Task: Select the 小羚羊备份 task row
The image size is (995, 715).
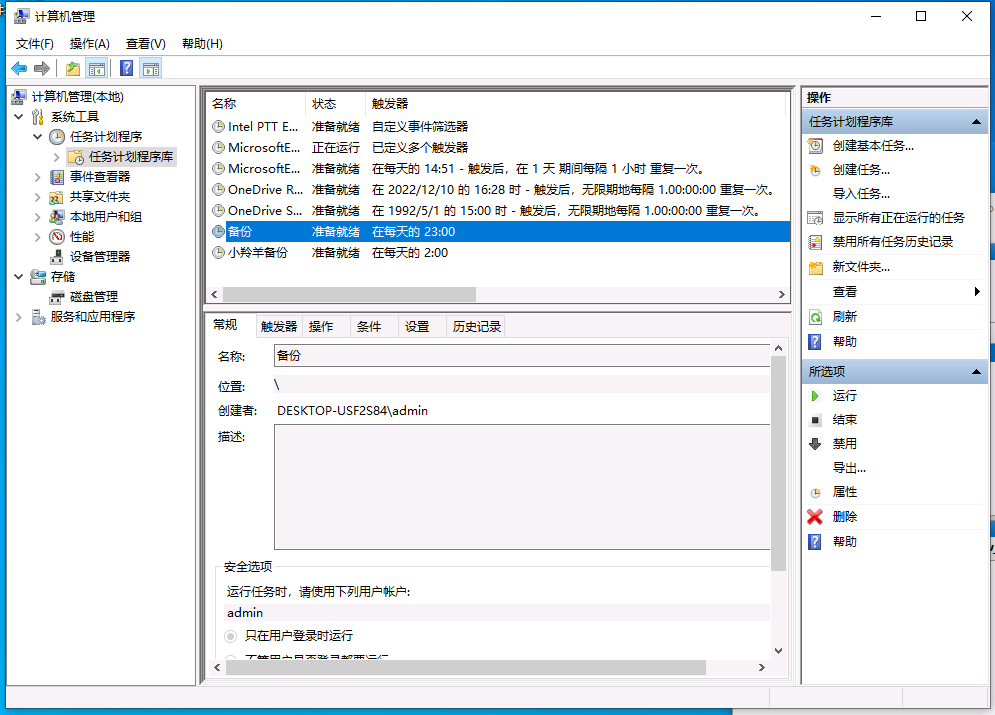Action: [x=257, y=253]
